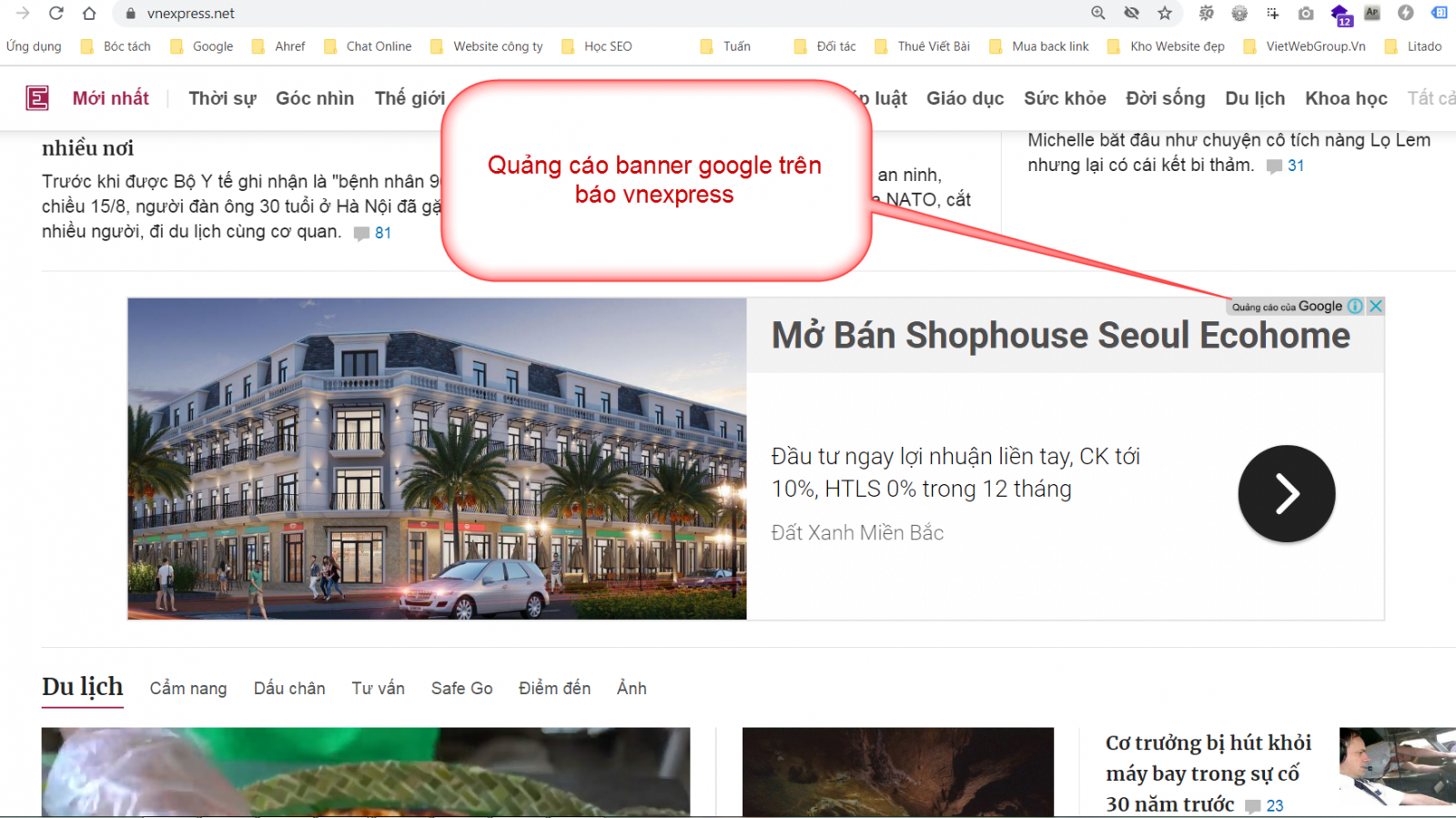Select the Cẩm nang tab
Screen dimensions: 1456x818
[188, 689]
